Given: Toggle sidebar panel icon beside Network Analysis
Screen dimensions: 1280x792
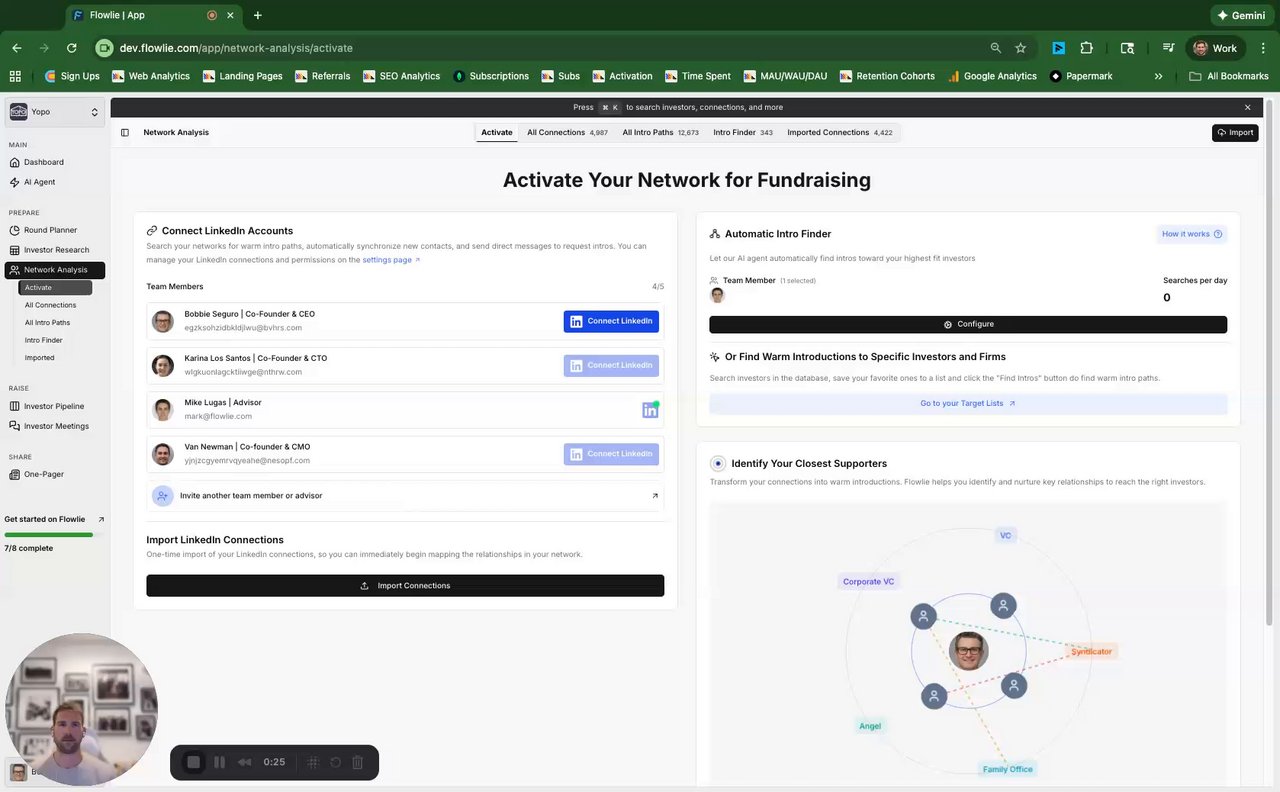Looking at the screenshot, I should [x=125, y=132].
